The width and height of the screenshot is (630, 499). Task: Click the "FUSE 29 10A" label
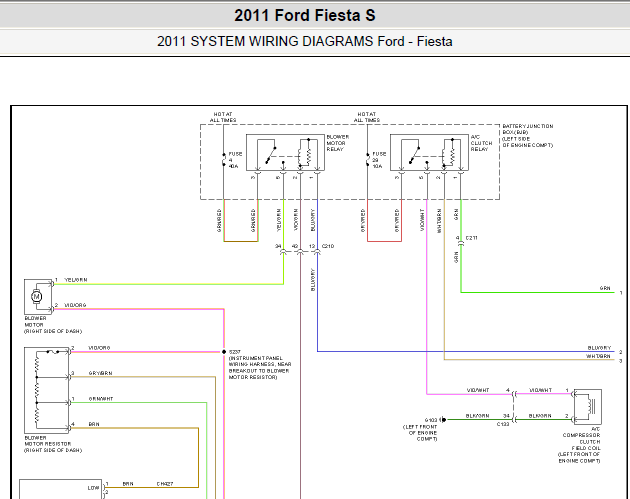[x=379, y=160]
